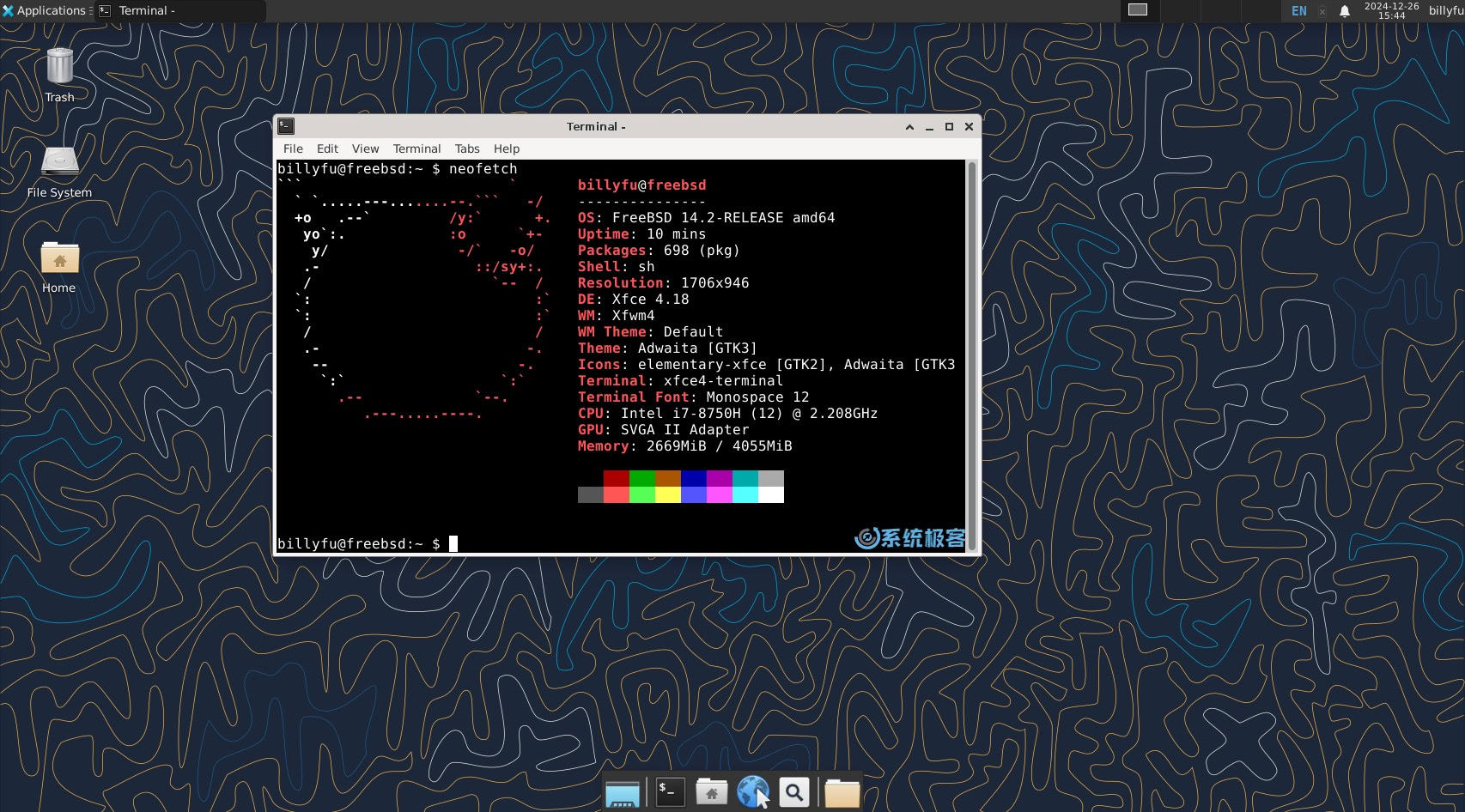Open the Applications menu in top panel
1465x812 pixels.
(47, 11)
